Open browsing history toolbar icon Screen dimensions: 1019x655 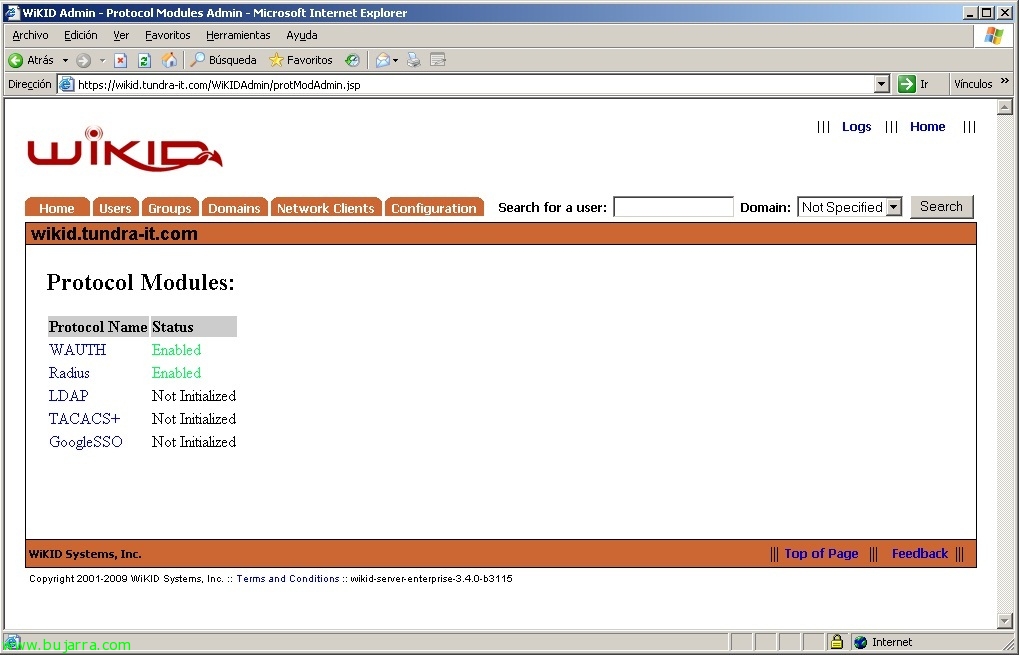[352, 60]
